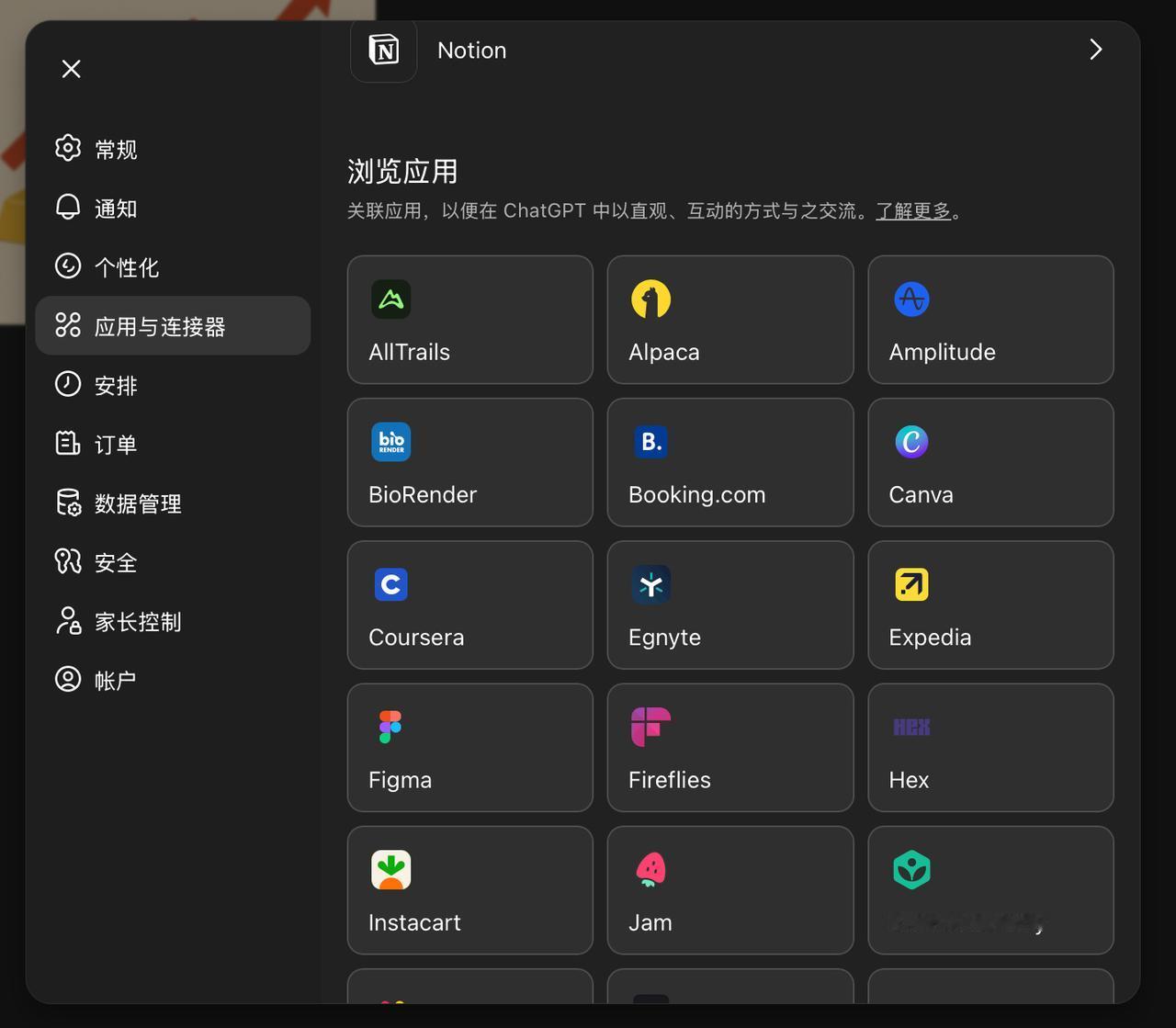The height and width of the screenshot is (1028, 1176).
Task: Click the keys icon for 安全
Action: (x=68, y=561)
